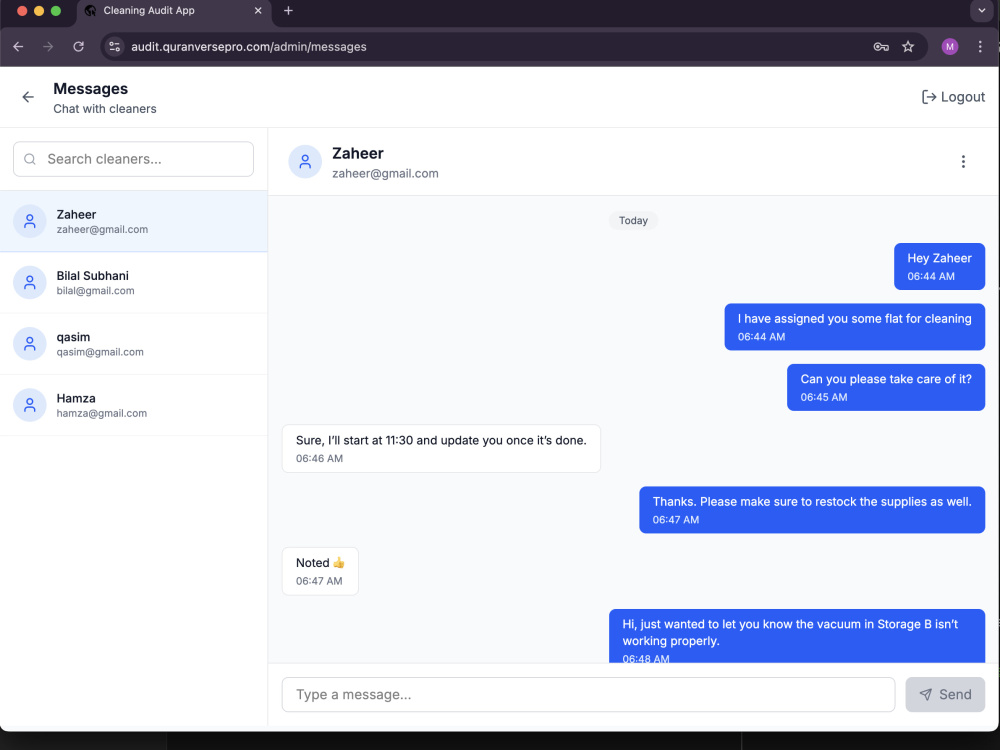Open the browser three-dot menu
The image size is (1000, 750).
980,47
